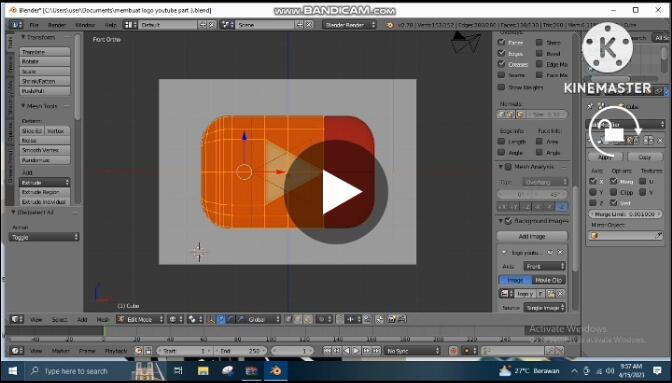The height and width of the screenshot is (383, 672).
Task: Open Source Single Image dropdown
Action: 545,308
